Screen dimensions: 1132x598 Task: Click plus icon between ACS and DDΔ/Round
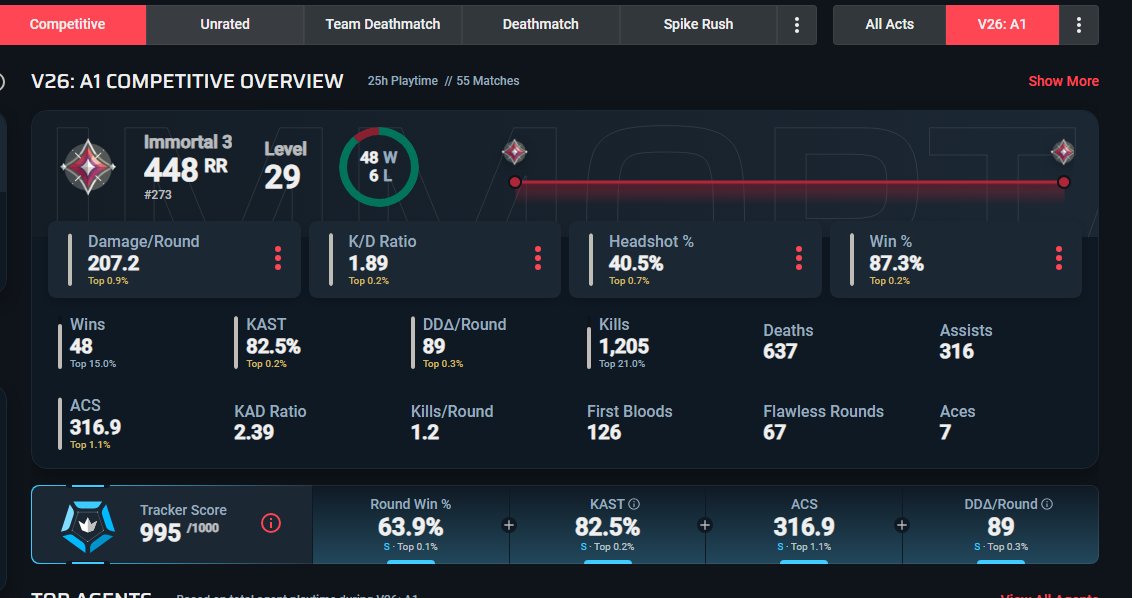click(x=902, y=525)
